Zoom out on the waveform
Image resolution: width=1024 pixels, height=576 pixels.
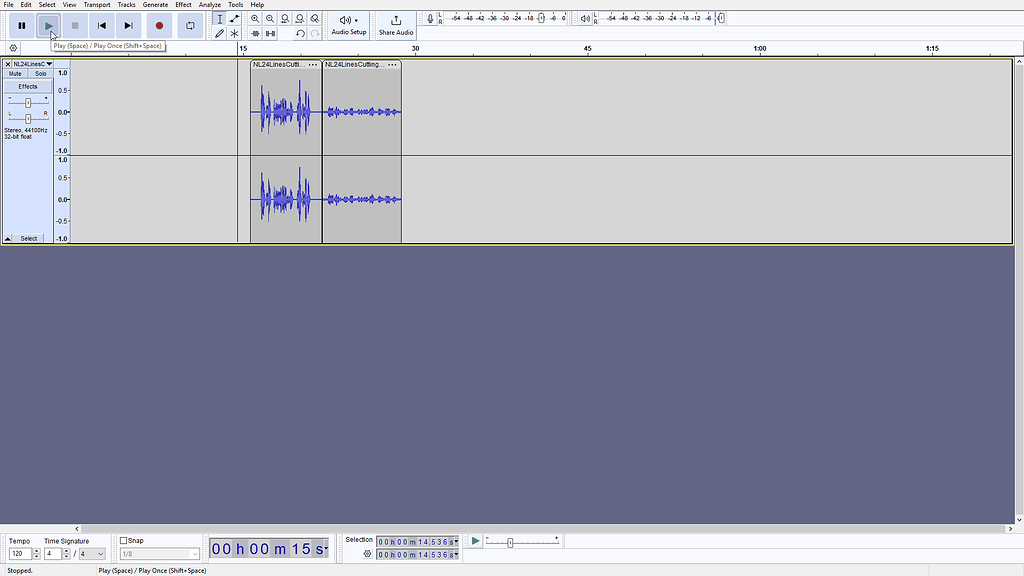click(x=270, y=19)
